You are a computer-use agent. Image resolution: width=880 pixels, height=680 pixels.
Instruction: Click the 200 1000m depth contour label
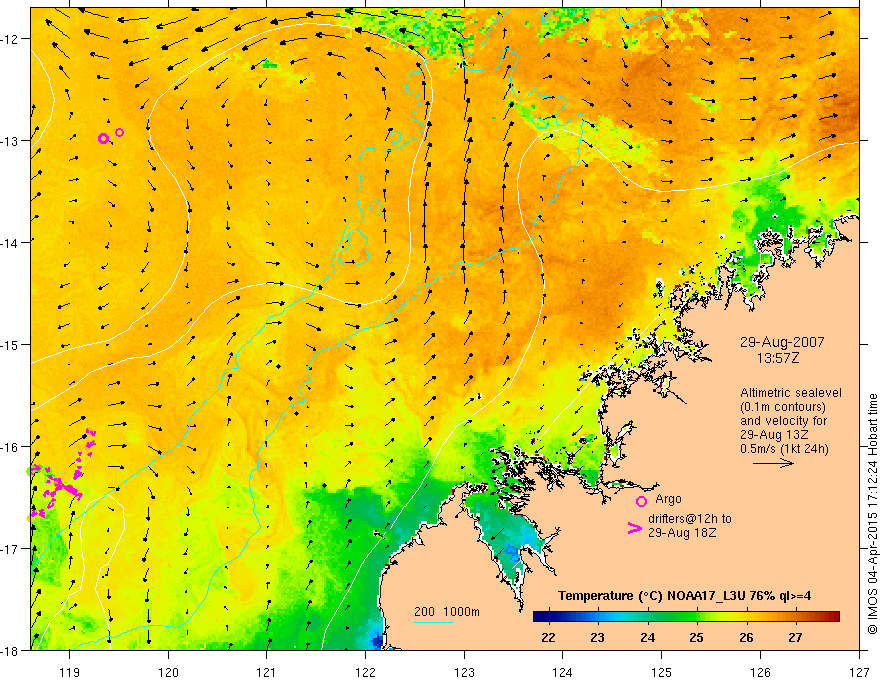click(x=447, y=612)
